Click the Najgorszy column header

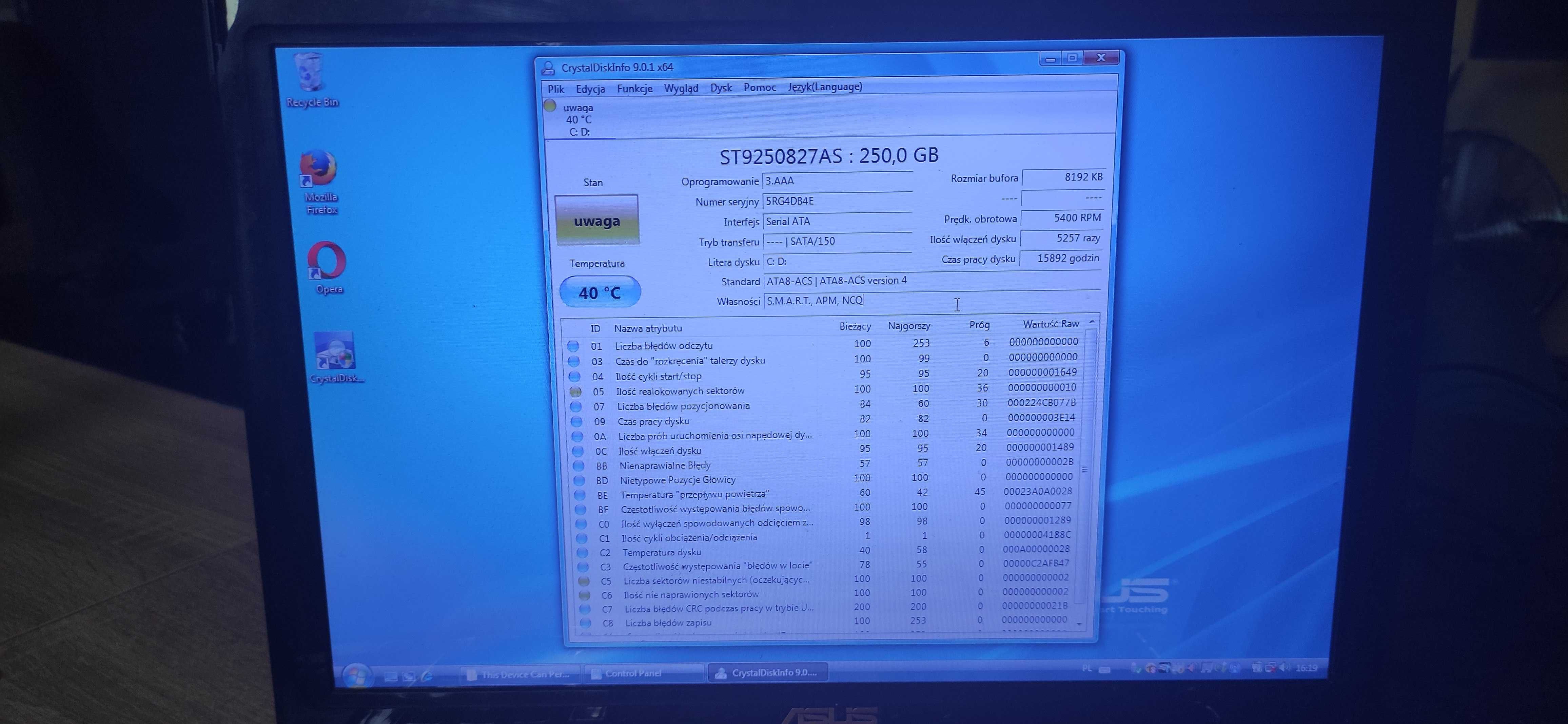coord(909,326)
